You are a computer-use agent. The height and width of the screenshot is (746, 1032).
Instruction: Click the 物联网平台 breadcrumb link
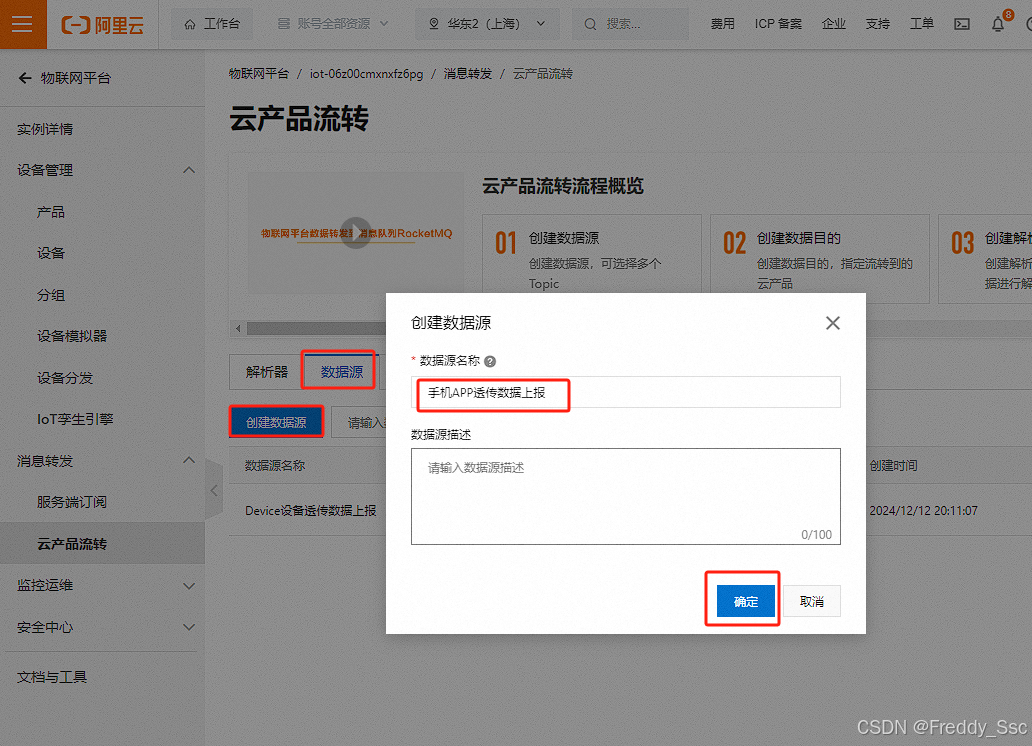click(x=259, y=74)
